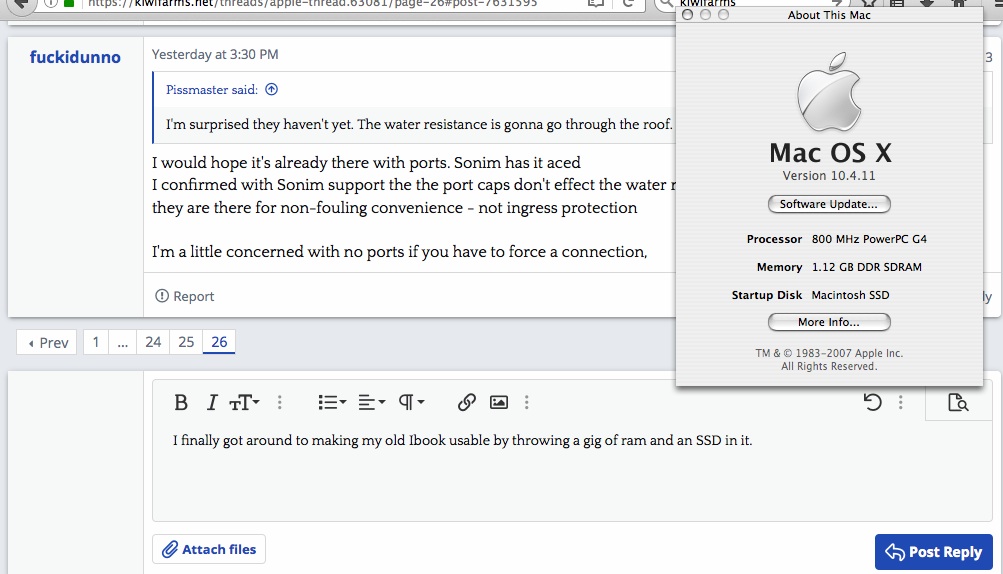This screenshot has height=574, width=1003.
Task: Open the more text options menu next to font size
Action: (x=280, y=403)
